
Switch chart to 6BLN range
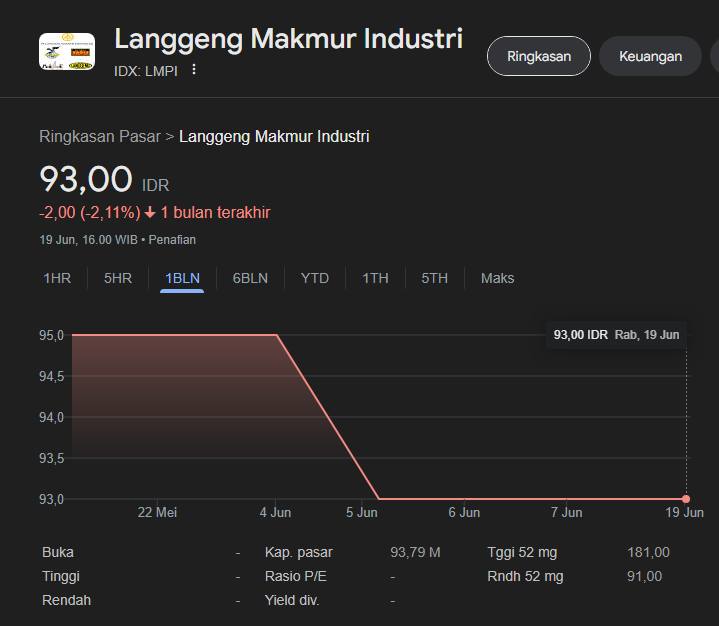250,278
